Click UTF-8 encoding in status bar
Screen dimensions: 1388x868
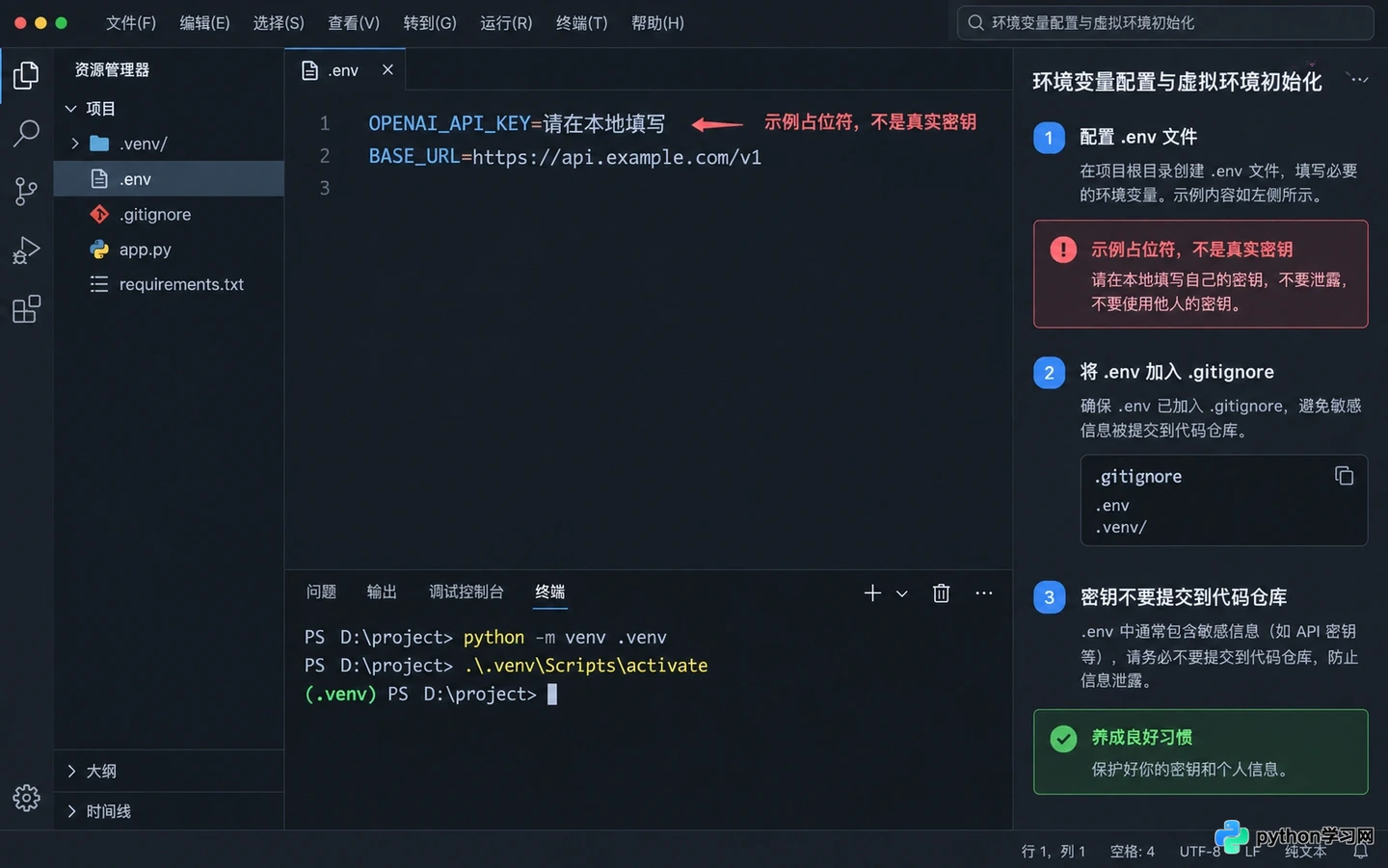[x=1200, y=852]
